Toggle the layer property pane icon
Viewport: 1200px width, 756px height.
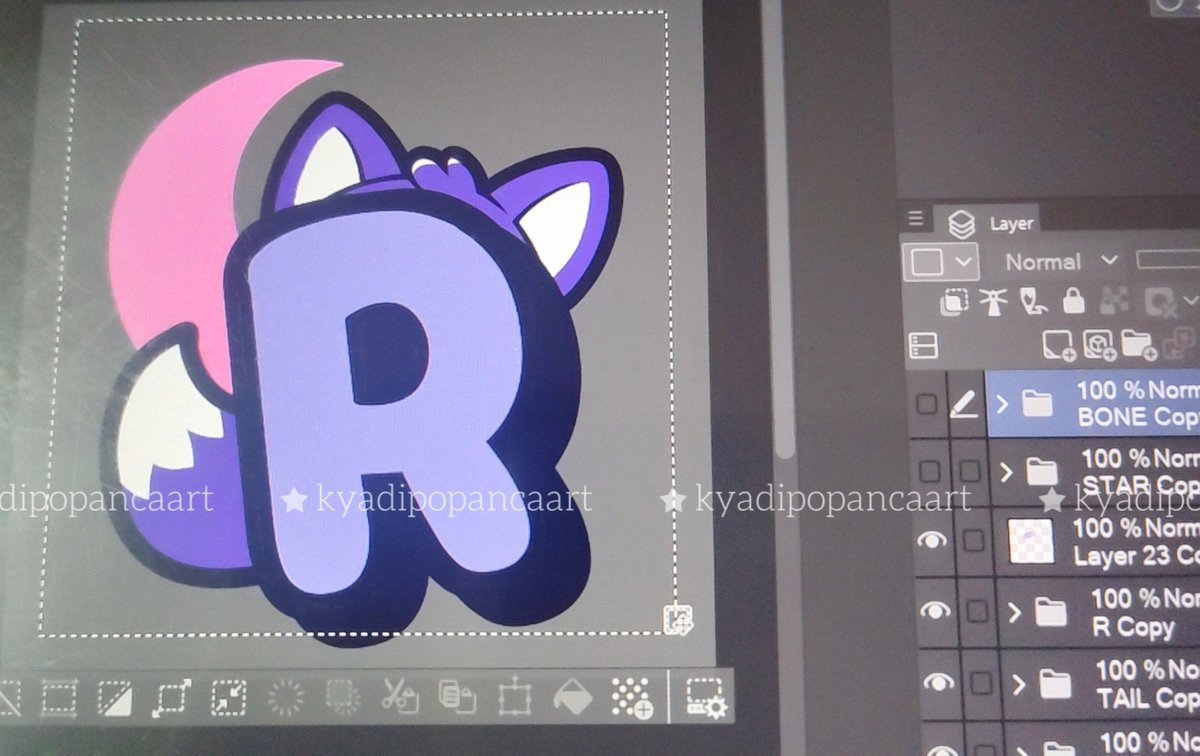pos(923,346)
